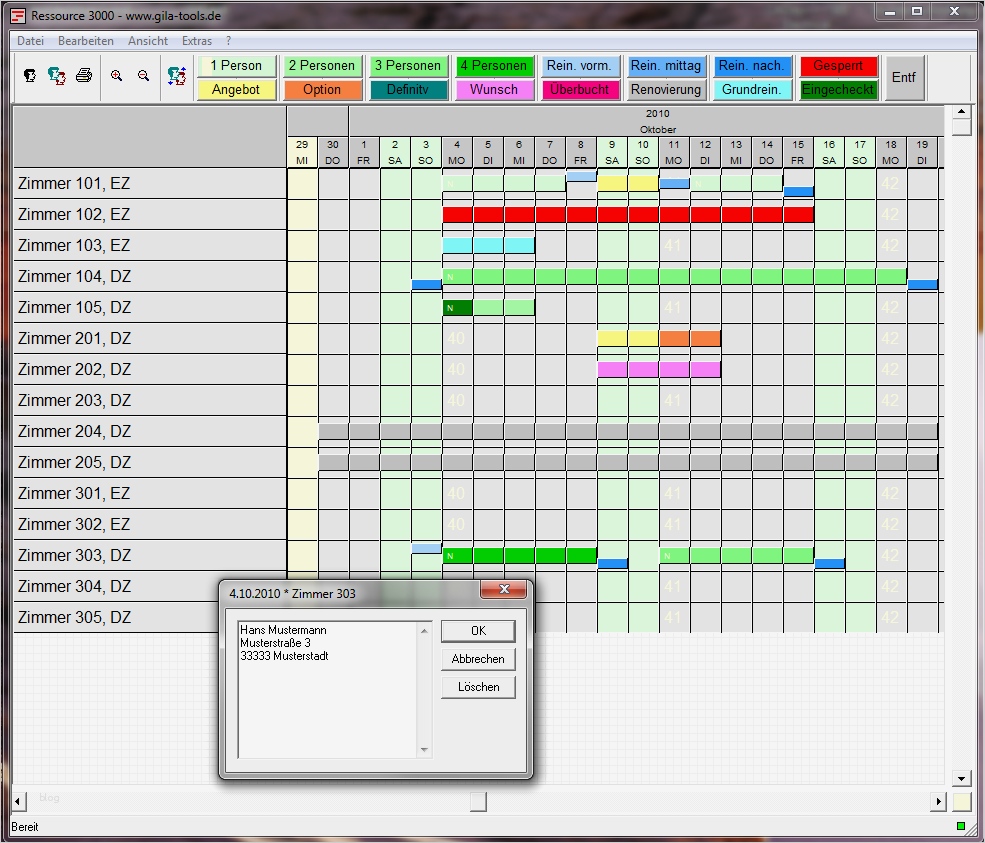Click the red blocked bar on Zimmer 102
Image resolution: width=985 pixels, height=843 pixels.
628,215
